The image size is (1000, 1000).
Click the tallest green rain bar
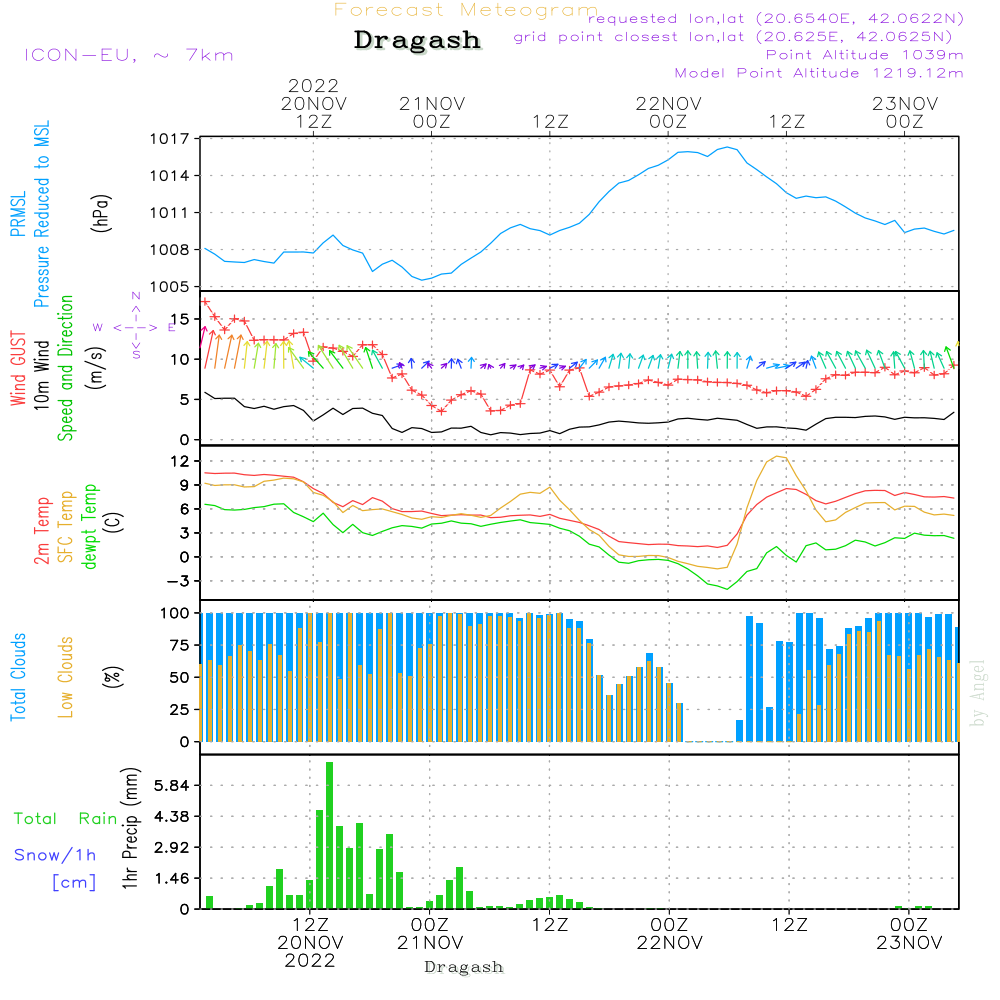(329, 835)
